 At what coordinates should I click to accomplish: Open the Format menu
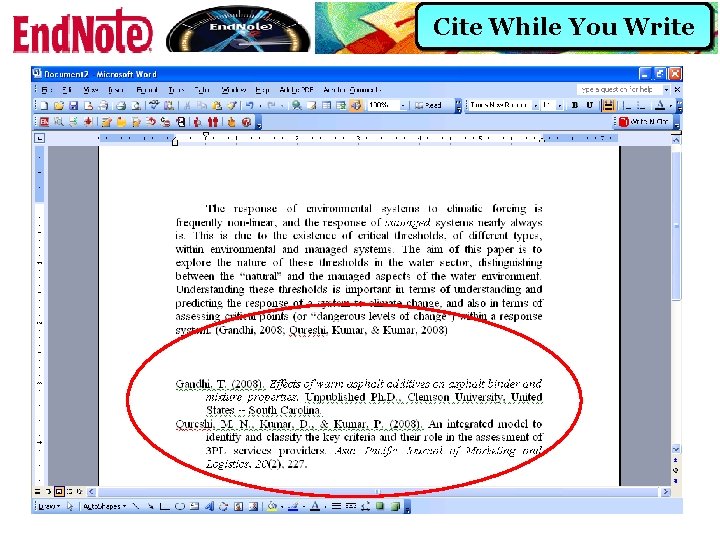[x=147, y=90]
